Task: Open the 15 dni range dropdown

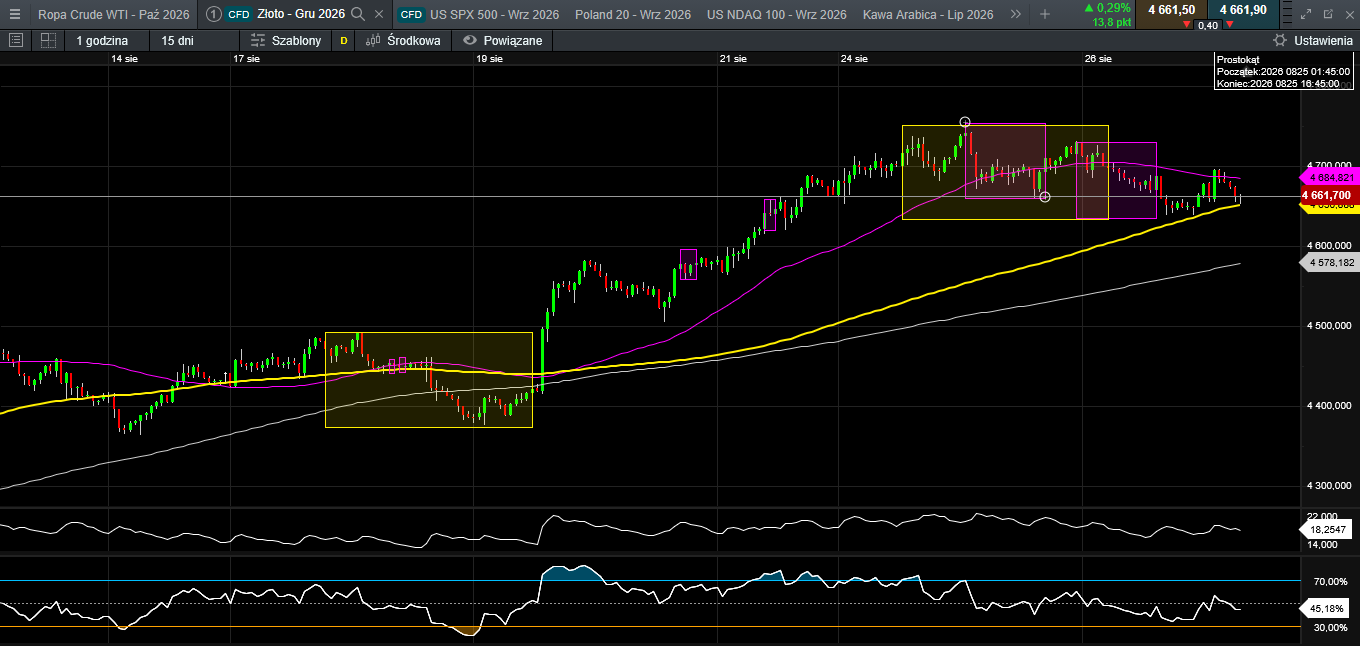Action: click(x=177, y=40)
